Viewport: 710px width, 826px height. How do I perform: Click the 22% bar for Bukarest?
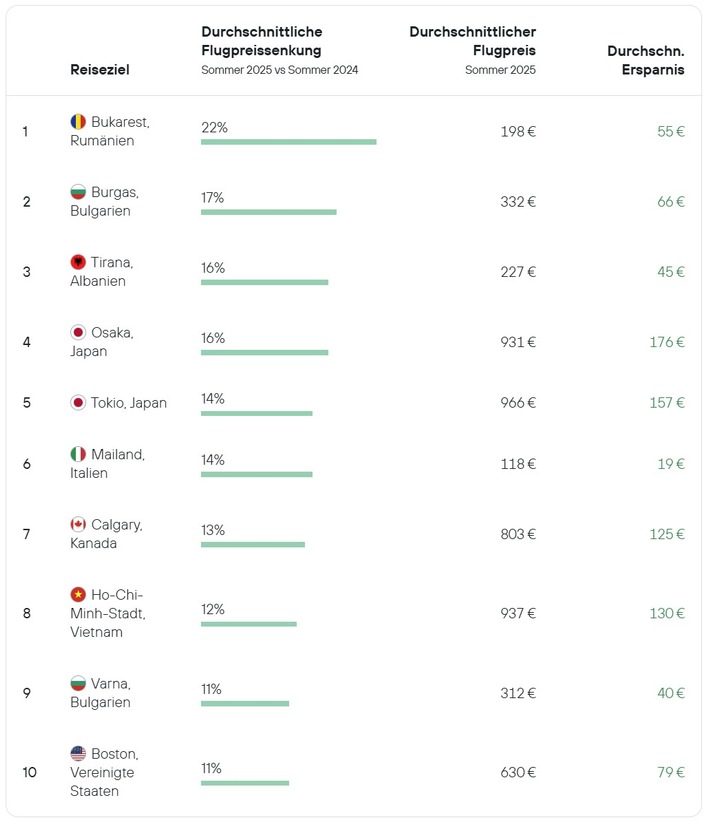(288, 142)
